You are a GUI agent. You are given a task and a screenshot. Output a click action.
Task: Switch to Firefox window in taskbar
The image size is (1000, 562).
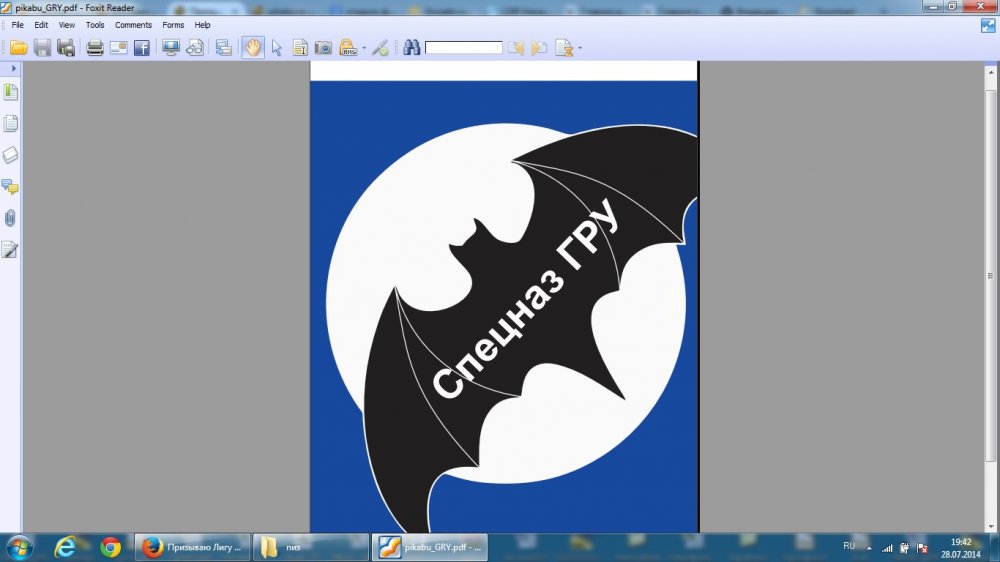click(190, 547)
